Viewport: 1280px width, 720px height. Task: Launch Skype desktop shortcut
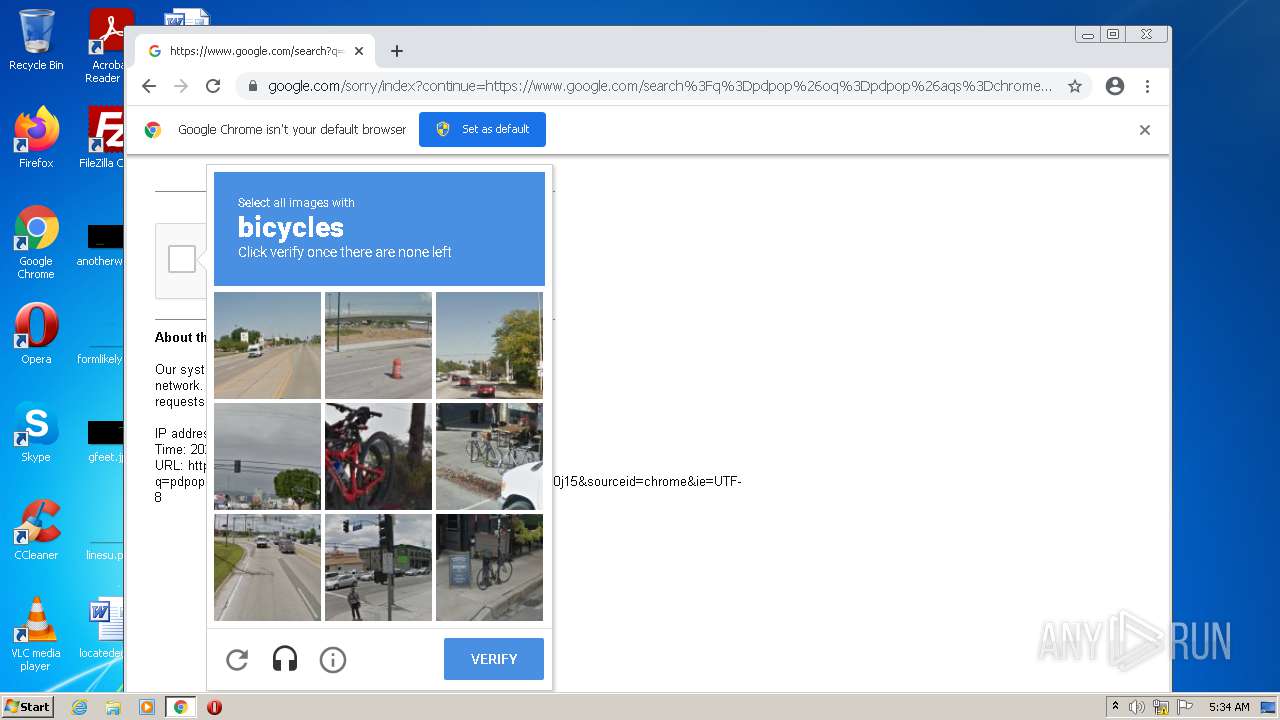[x=36, y=432]
